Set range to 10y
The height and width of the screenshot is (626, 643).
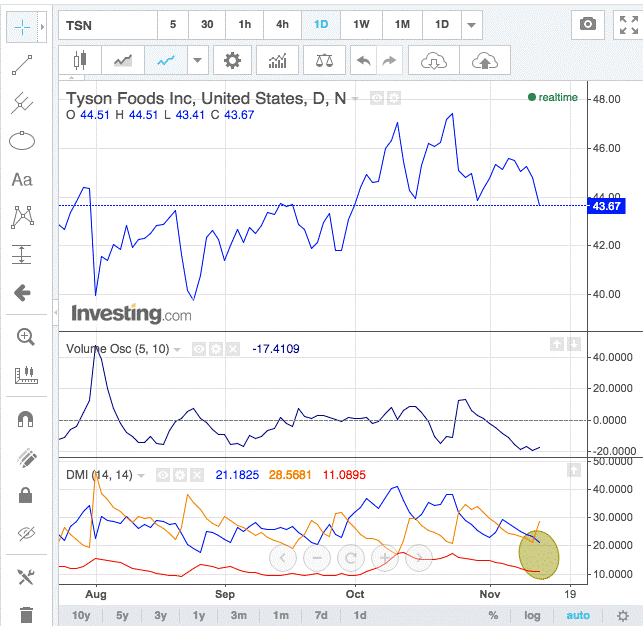[x=81, y=615]
